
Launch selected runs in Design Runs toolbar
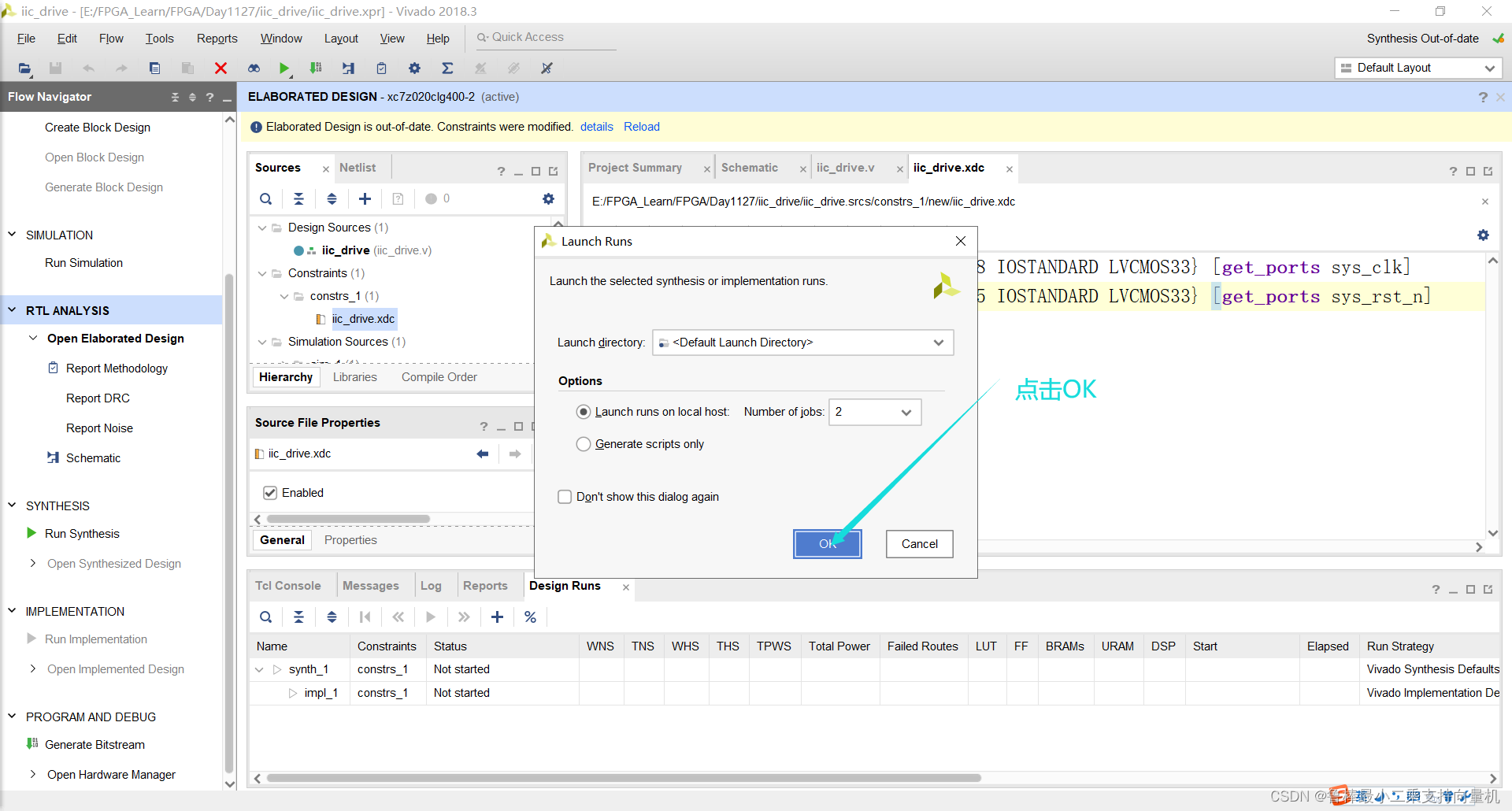point(431,617)
